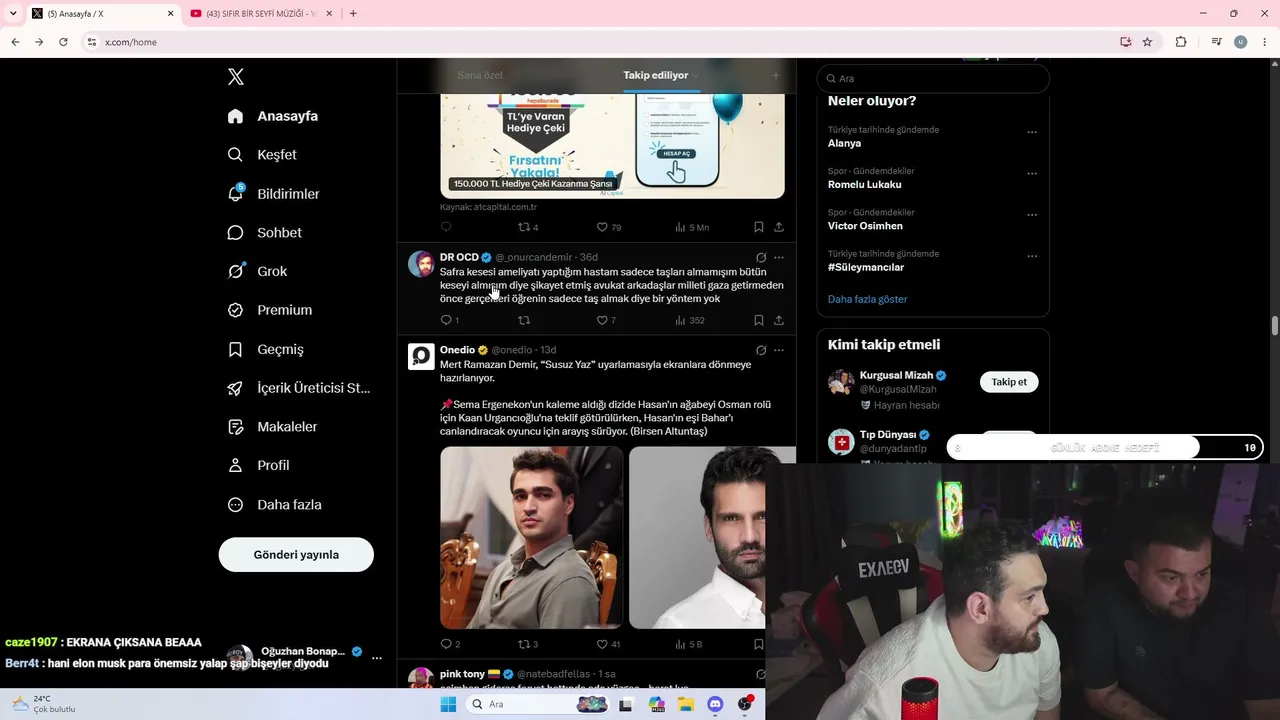View analytics of DR OCD's 352-view post
The width and height of the screenshot is (1280, 720).
click(x=690, y=320)
